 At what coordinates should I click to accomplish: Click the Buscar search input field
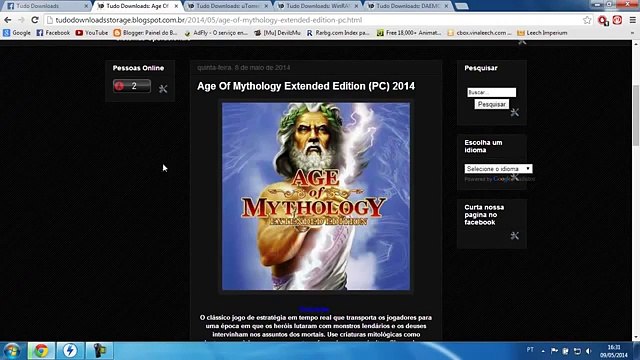pos(491,92)
